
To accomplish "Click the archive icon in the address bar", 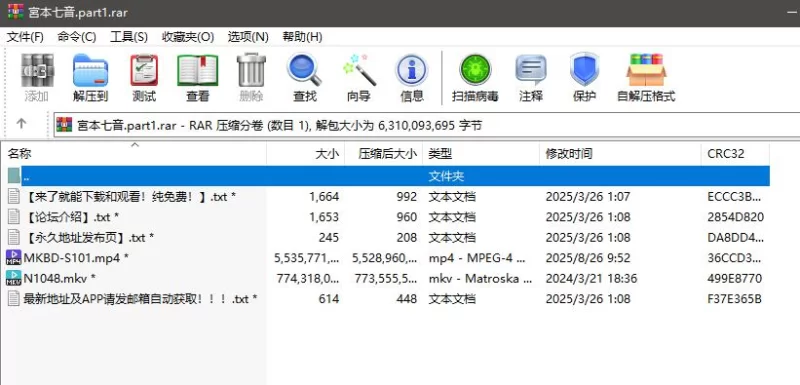I will click(64, 124).
